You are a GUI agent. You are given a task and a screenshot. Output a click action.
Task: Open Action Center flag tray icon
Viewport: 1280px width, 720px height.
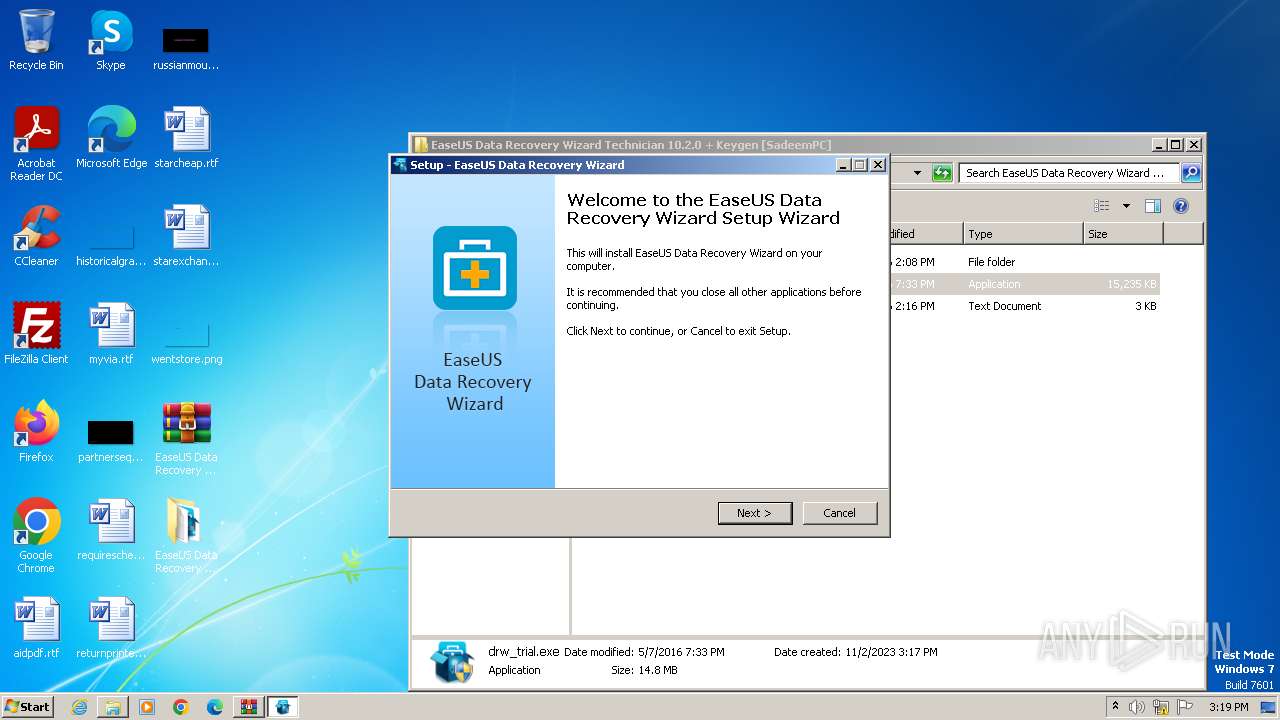point(1184,707)
